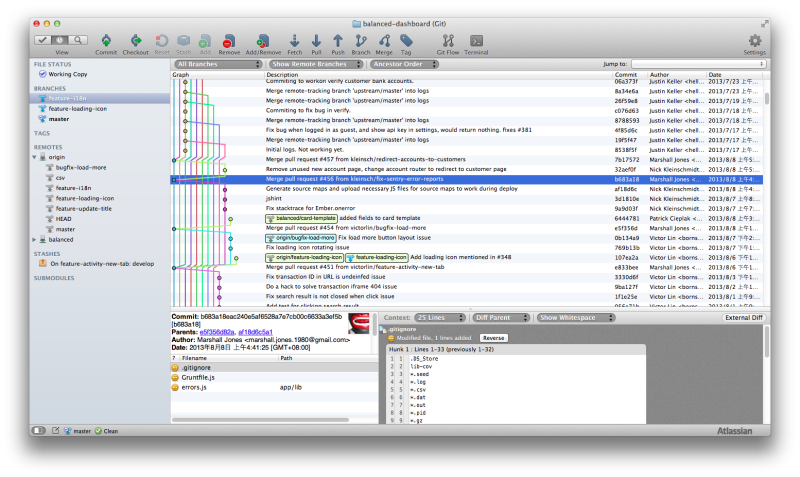Collapse the origin remote tree
Viewport: 800px width, 477px height.
pos(35,157)
